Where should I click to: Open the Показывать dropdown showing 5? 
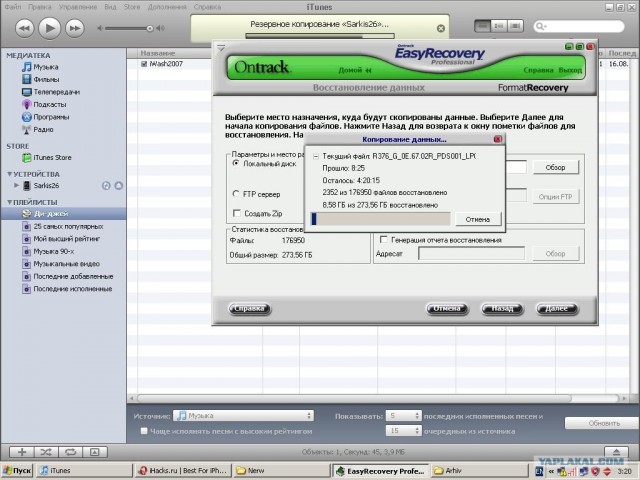[403, 416]
